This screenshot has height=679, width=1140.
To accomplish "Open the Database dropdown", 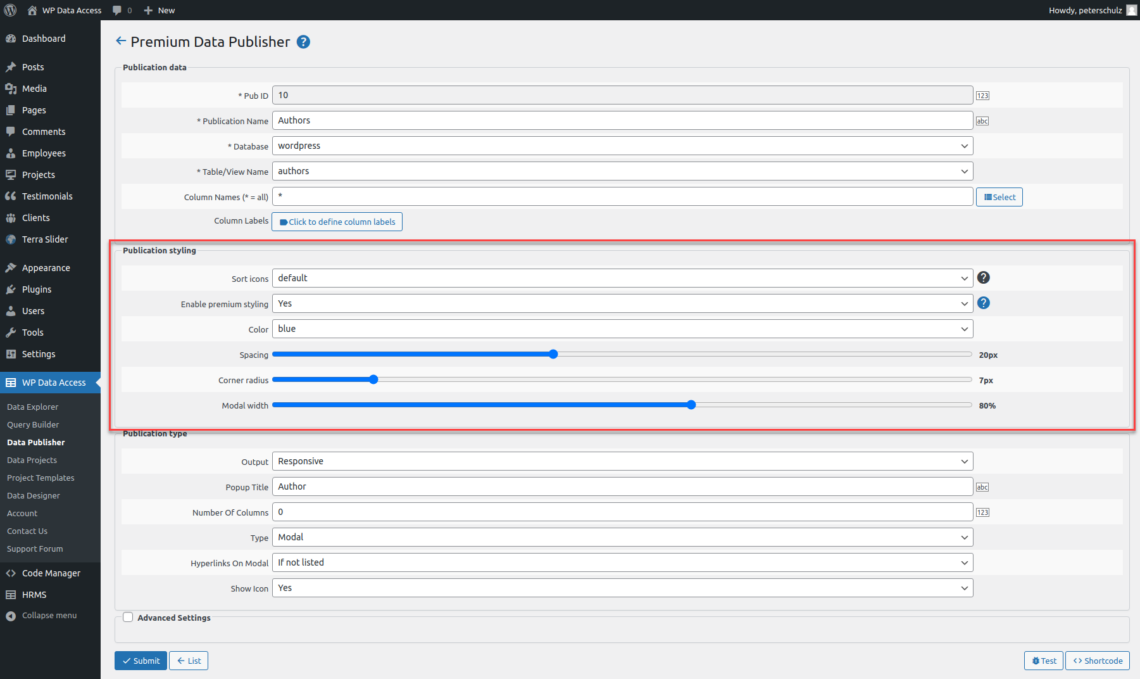I will [x=622, y=145].
